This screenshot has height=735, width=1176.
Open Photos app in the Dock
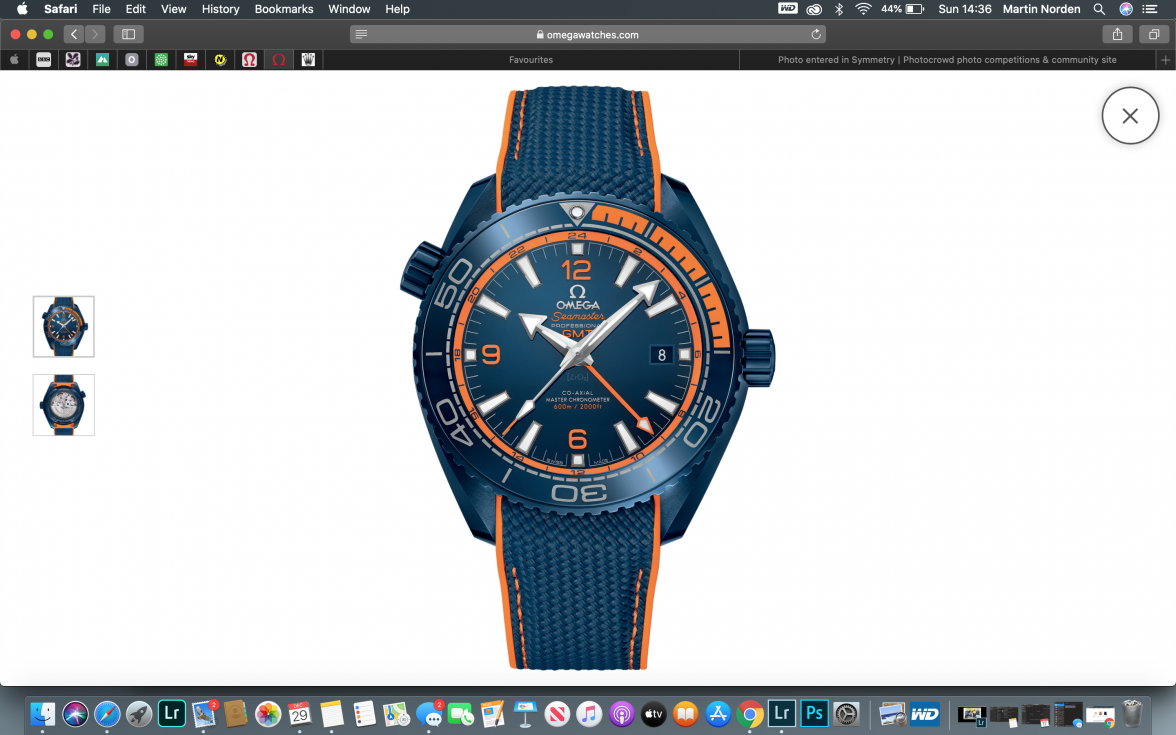point(268,713)
